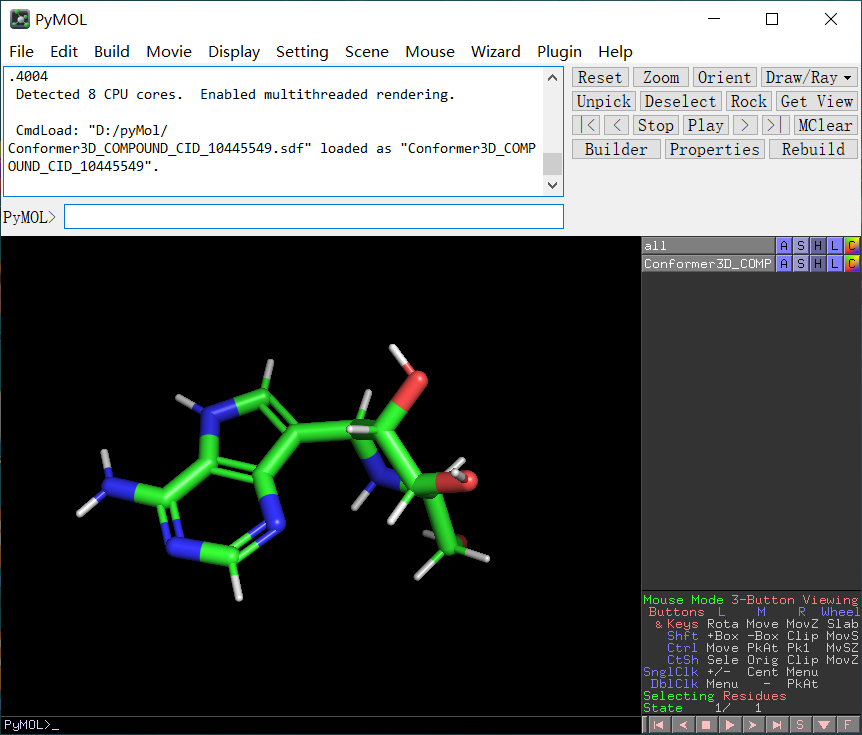862x735 pixels.
Task: Click the log scrollbar thumb
Action: tap(552, 164)
